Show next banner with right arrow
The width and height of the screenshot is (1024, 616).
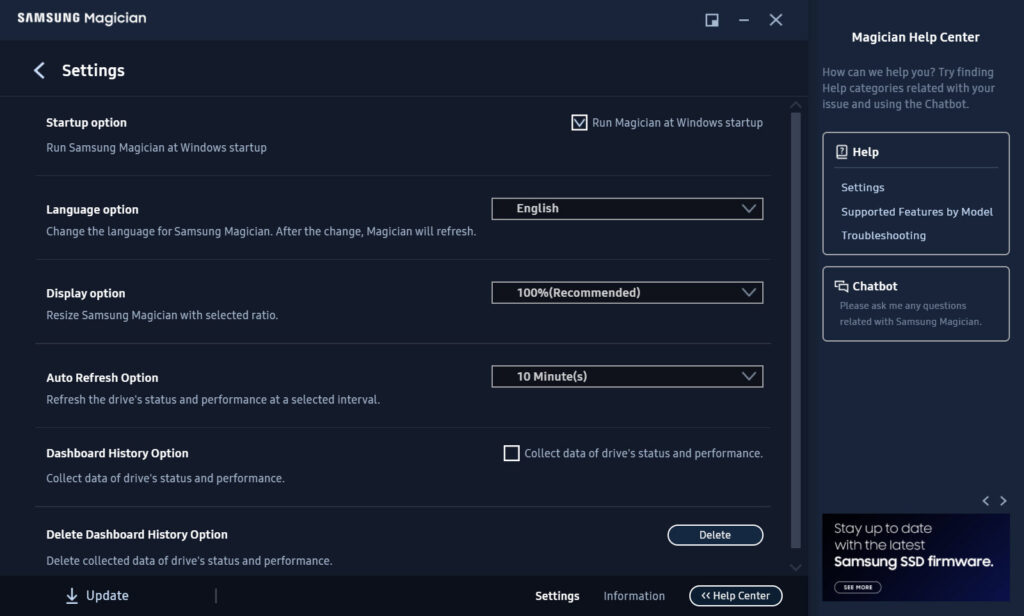[1003, 501]
